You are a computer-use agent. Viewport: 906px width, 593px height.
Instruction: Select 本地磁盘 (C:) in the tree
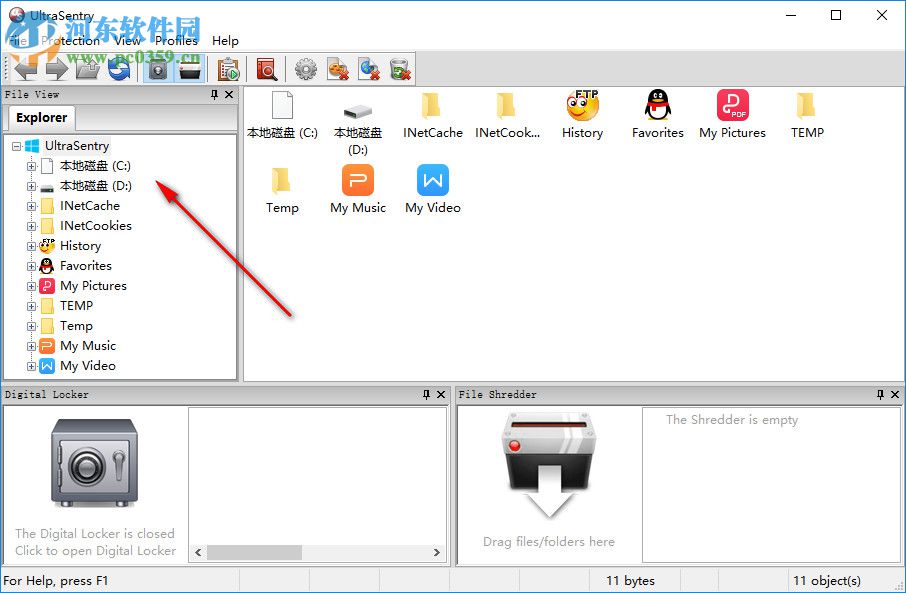coord(95,166)
